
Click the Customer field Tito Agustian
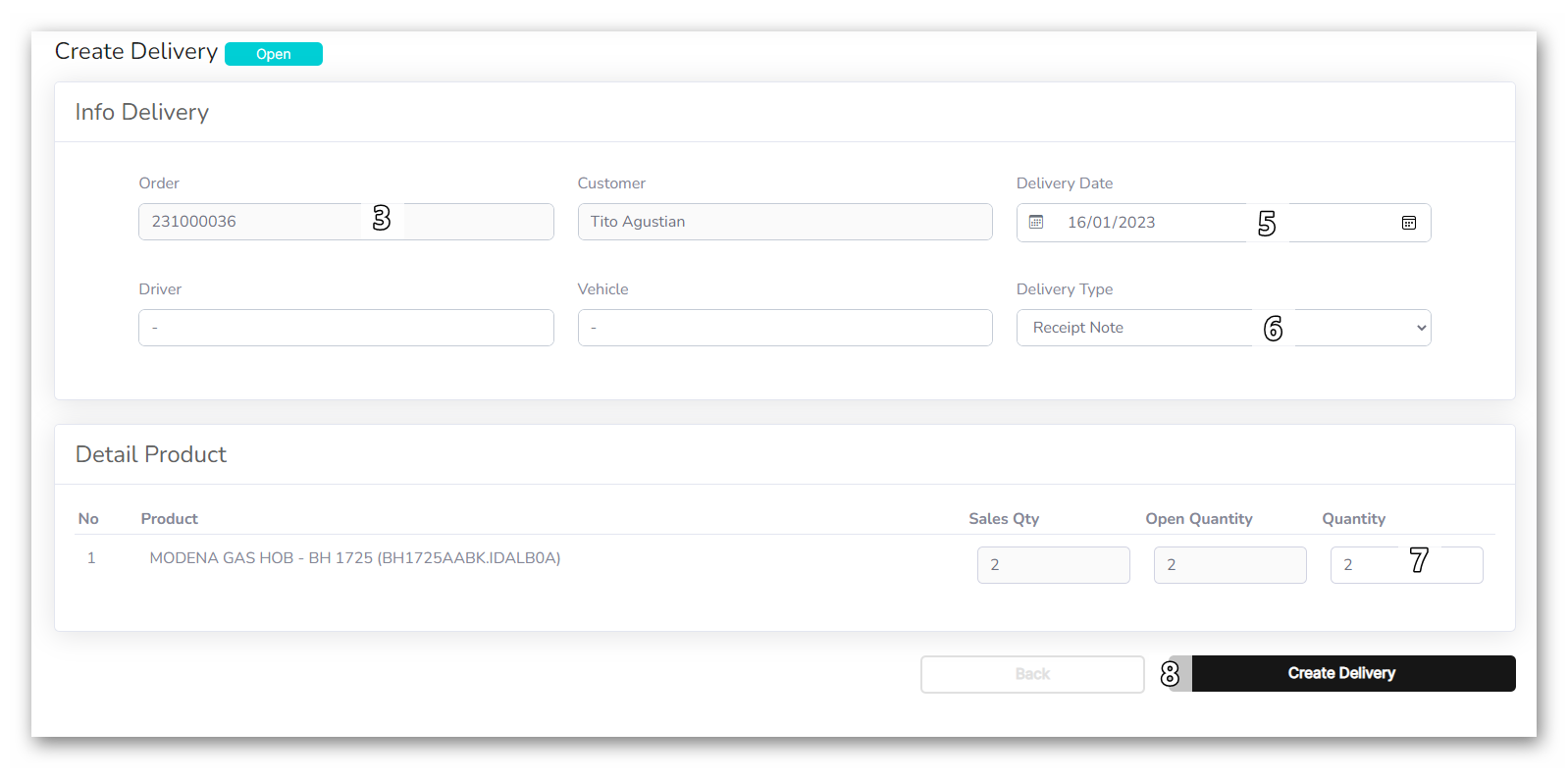coord(784,222)
